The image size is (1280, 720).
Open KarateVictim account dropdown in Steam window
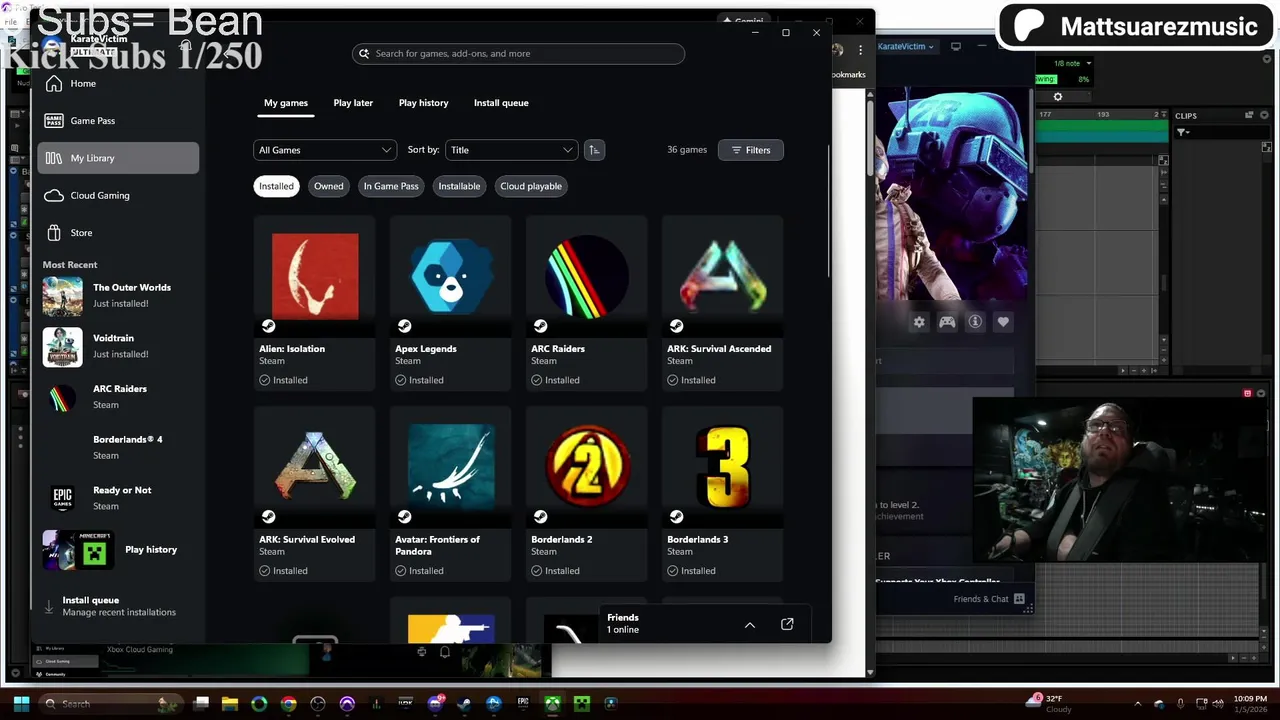906,46
